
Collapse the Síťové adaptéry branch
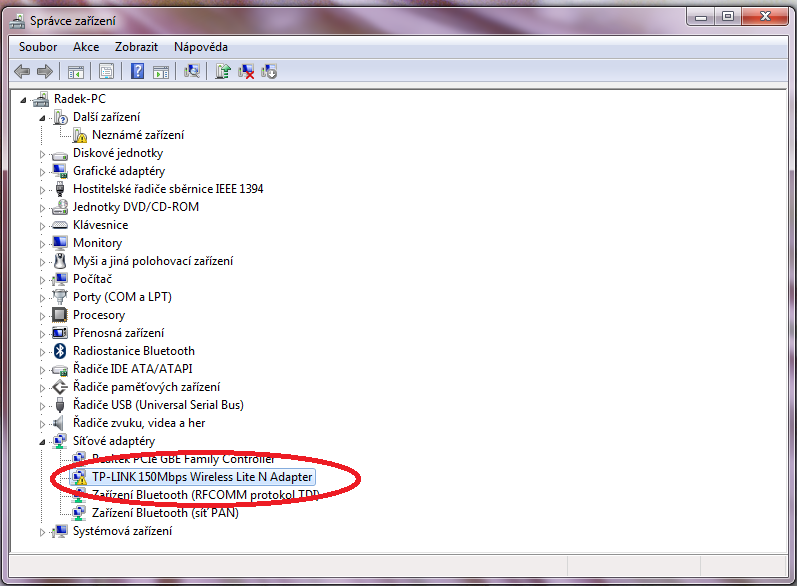pos(42,442)
